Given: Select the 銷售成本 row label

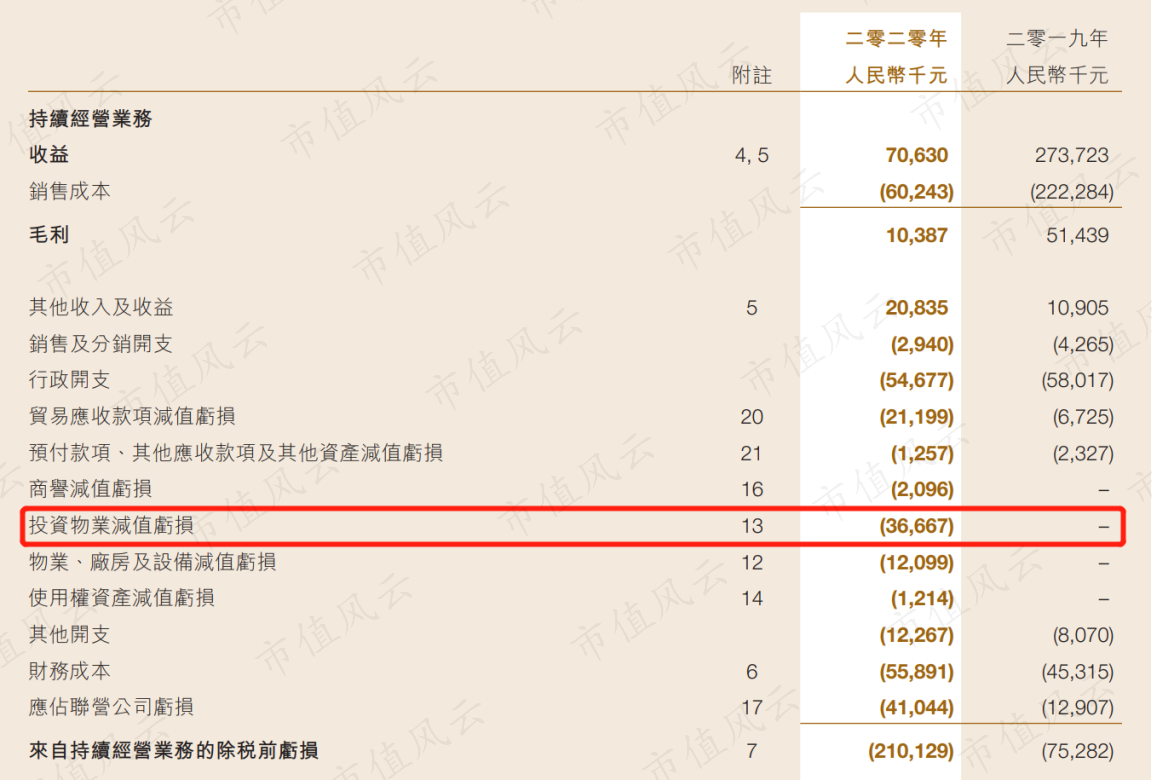Looking at the screenshot, I should (70, 191).
